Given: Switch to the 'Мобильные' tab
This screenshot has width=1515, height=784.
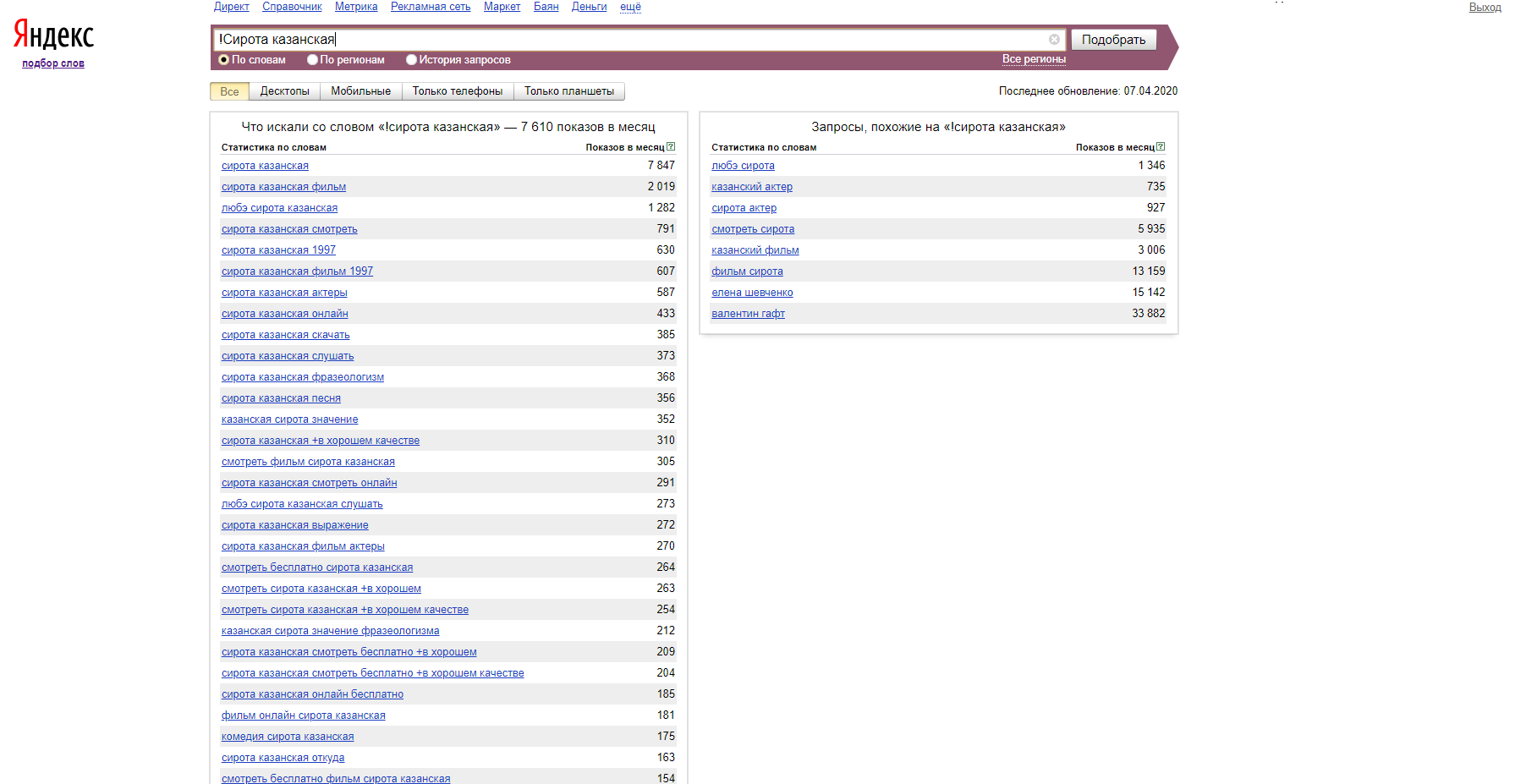Looking at the screenshot, I should [360, 91].
